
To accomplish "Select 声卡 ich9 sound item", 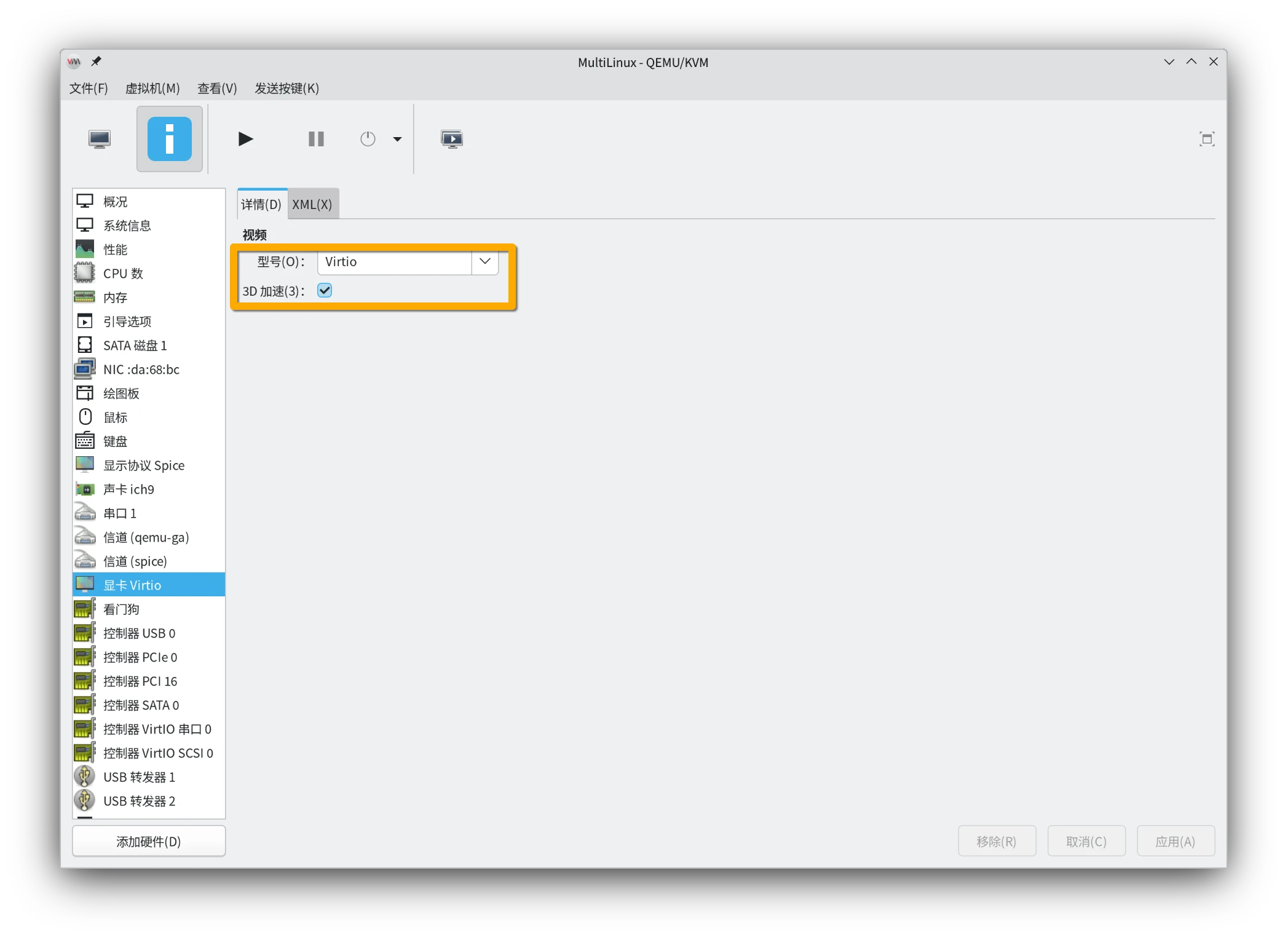I will pyautogui.click(x=149, y=489).
